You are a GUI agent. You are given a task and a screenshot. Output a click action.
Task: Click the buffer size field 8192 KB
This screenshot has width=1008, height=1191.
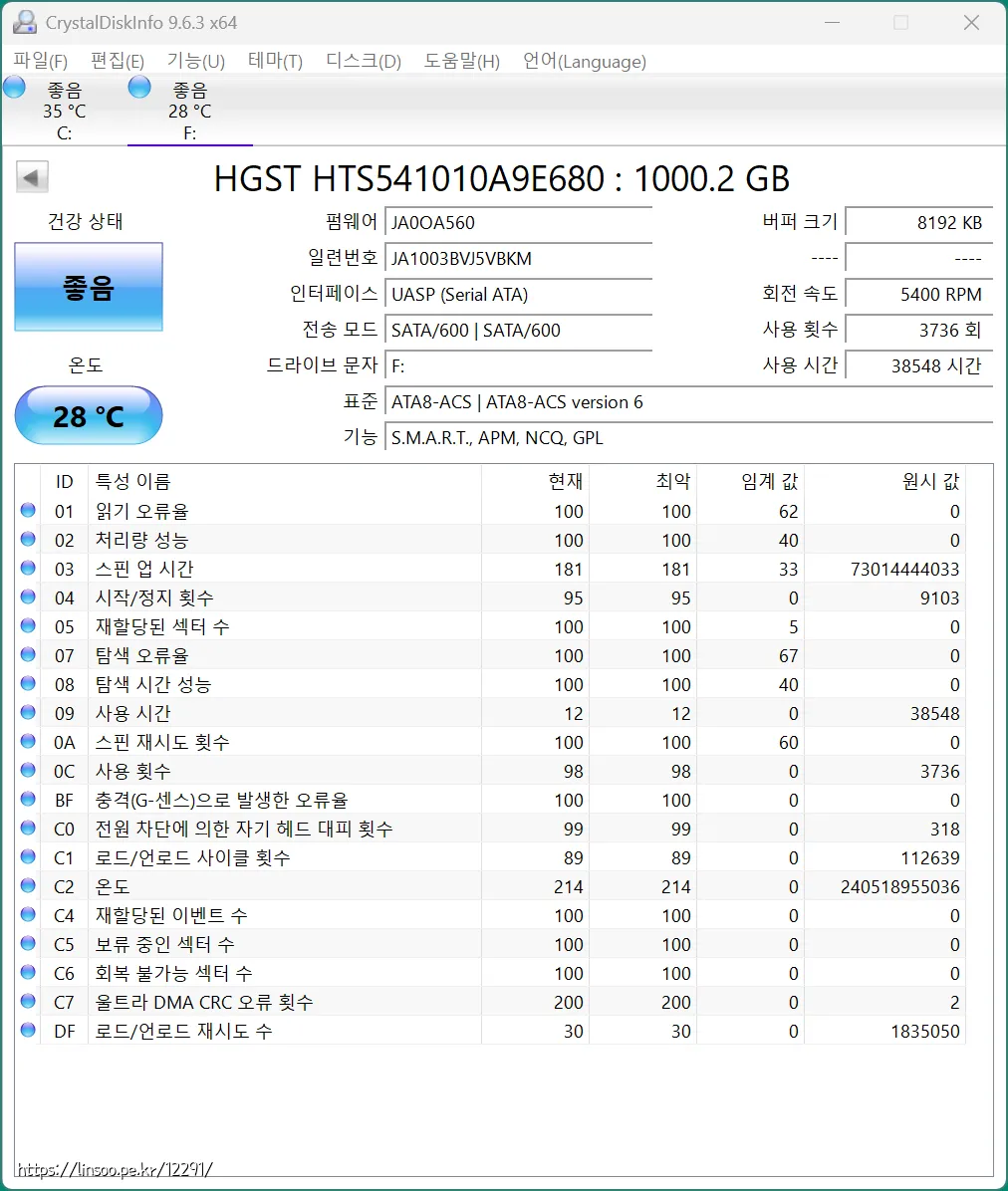[919, 222]
